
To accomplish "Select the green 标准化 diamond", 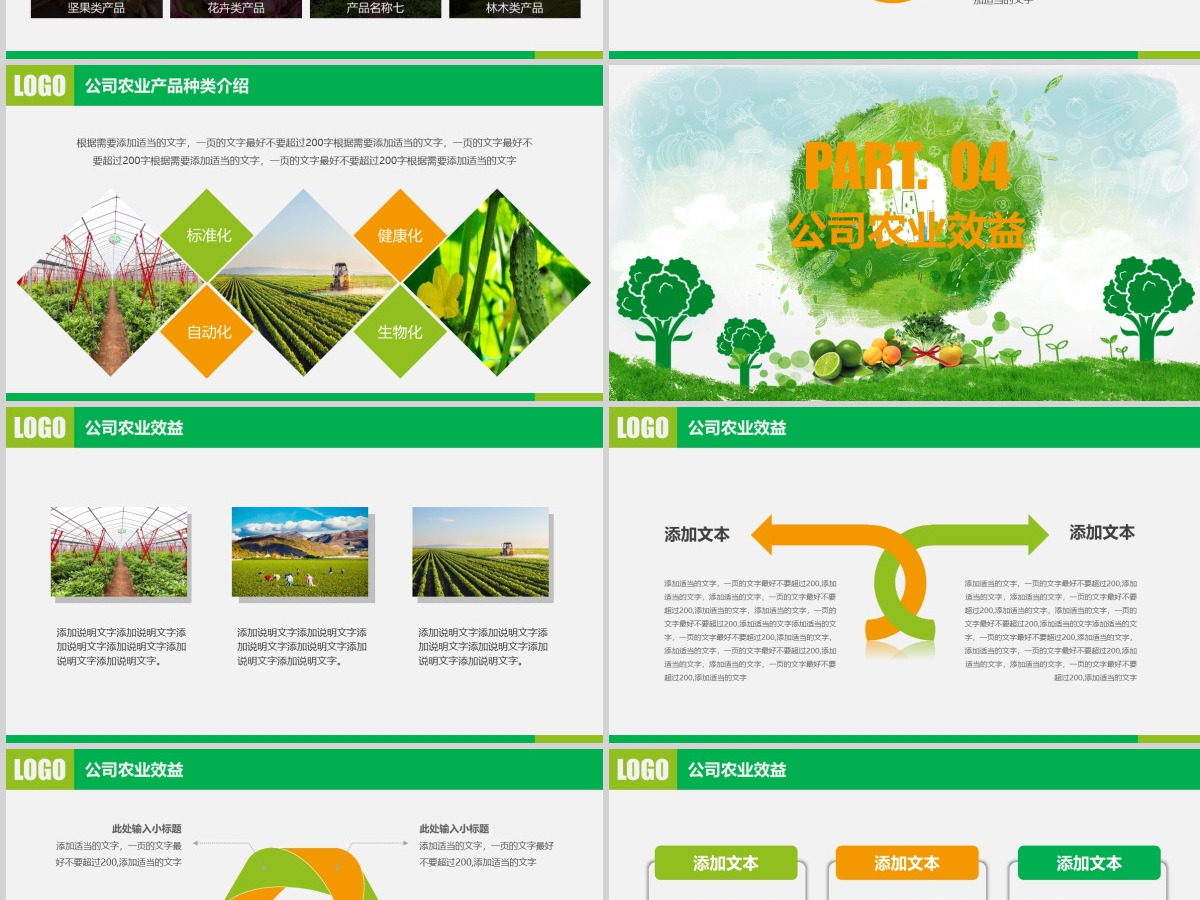I will tap(209, 236).
